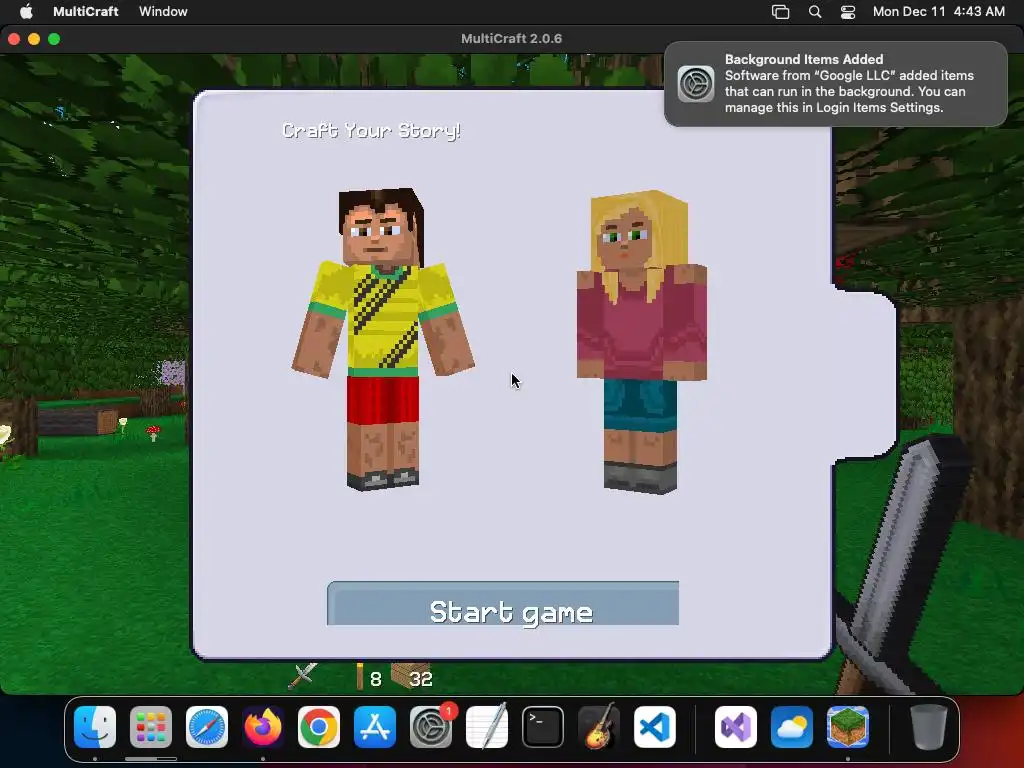Click the MultiCraft 2.0.6 window title
Viewport: 1024px width, 768px height.
click(x=511, y=39)
